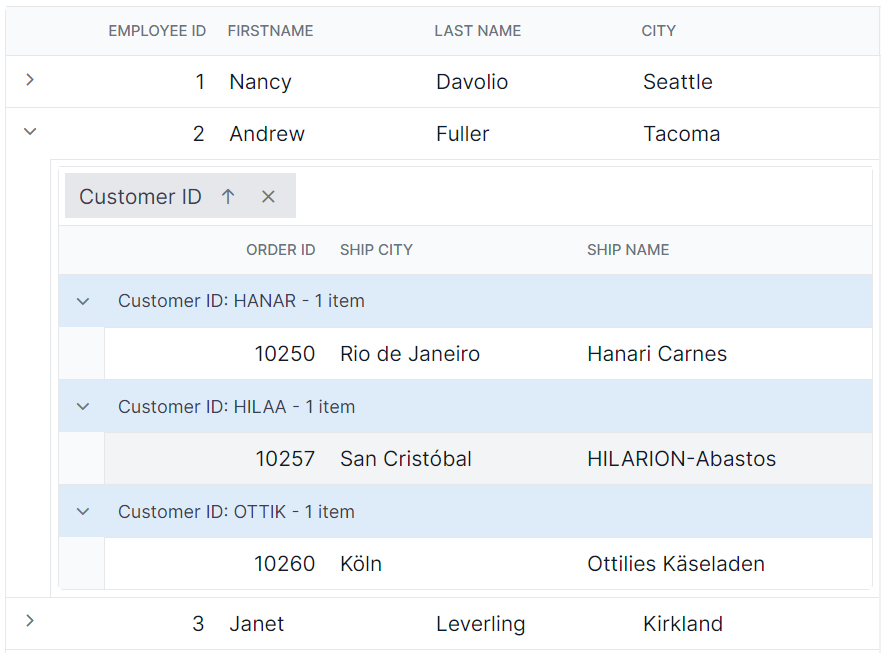Viewport: 881px width, 653px height.
Task: Expand Janet Leverling's detail row
Action: 30,622
